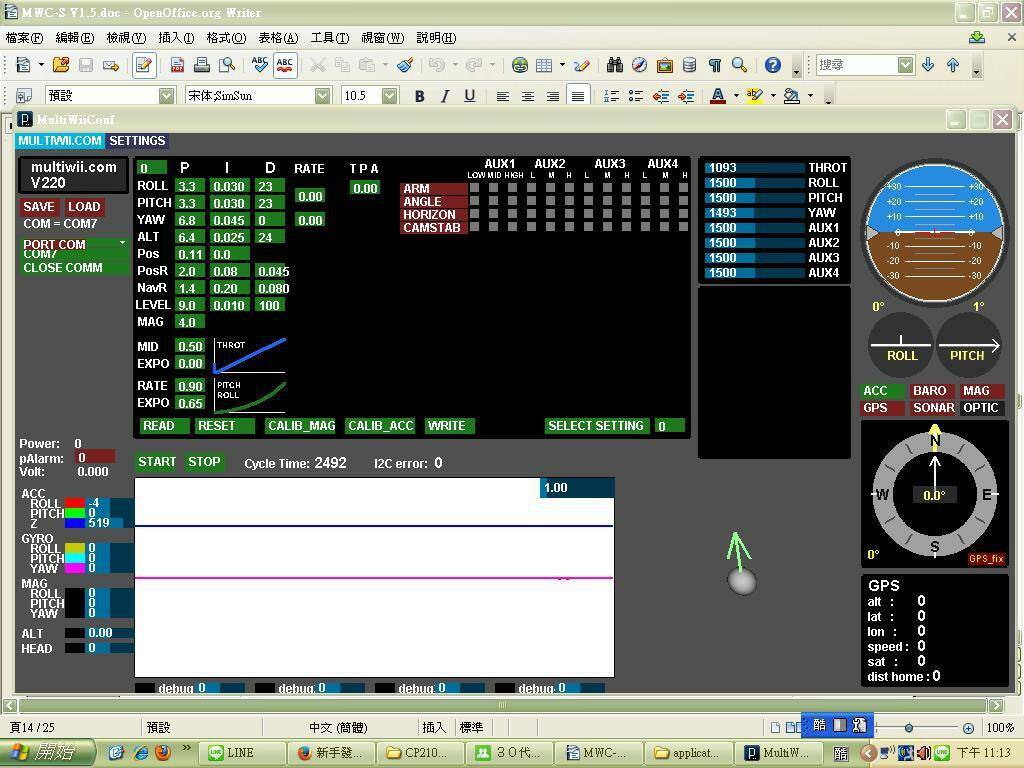Tick the CAMSTAB AUX4 H checkbox
1024x768 pixels.
tap(684, 227)
